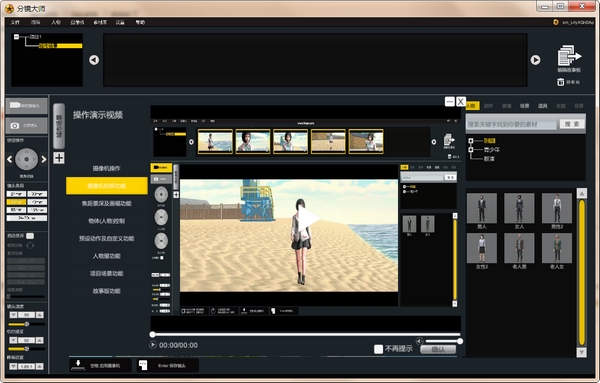Click the export storyboard icon at top right

pos(569,55)
